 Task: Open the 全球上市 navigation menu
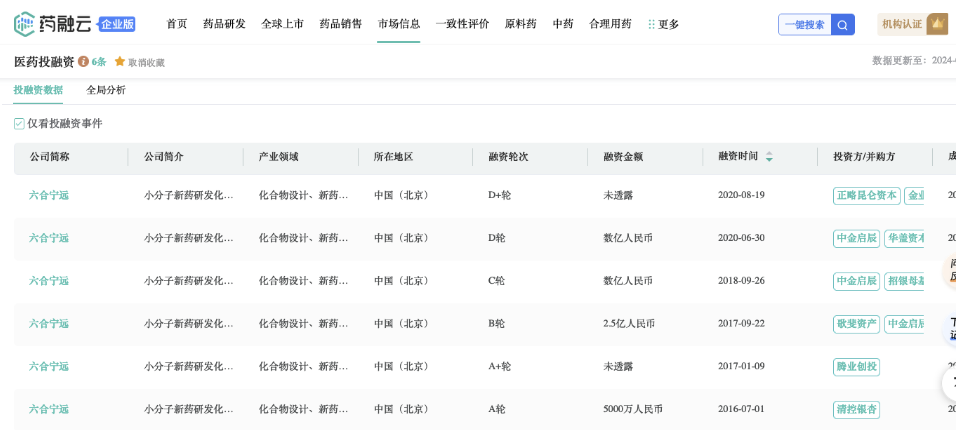pyautogui.click(x=282, y=24)
